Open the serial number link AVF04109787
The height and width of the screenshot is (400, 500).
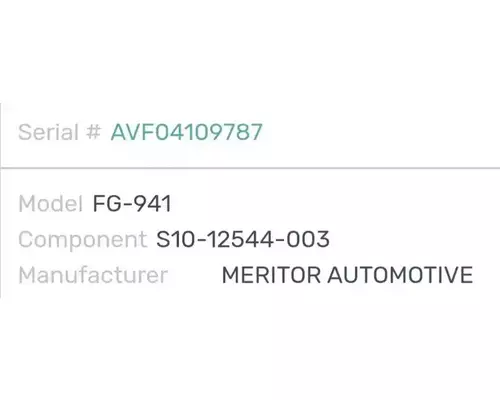[187, 132]
